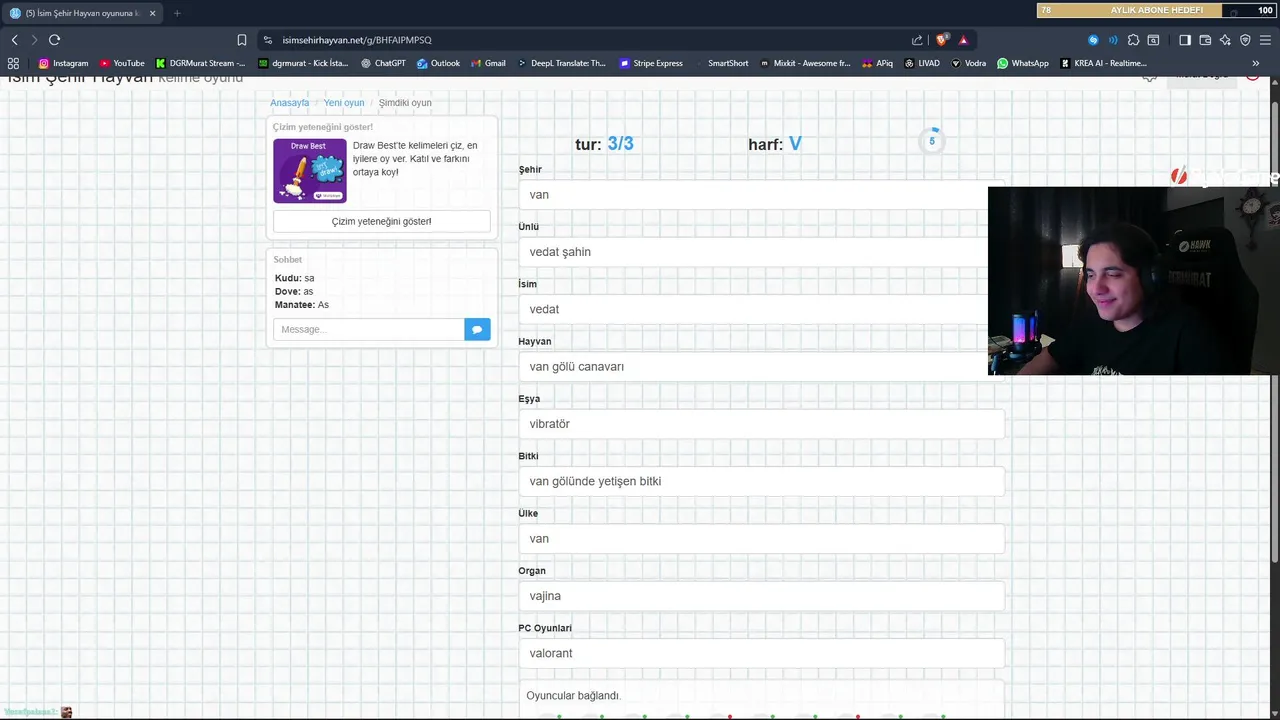The width and height of the screenshot is (1280, 720).
Task: Click the address bar URL
Action: [357, 40]
